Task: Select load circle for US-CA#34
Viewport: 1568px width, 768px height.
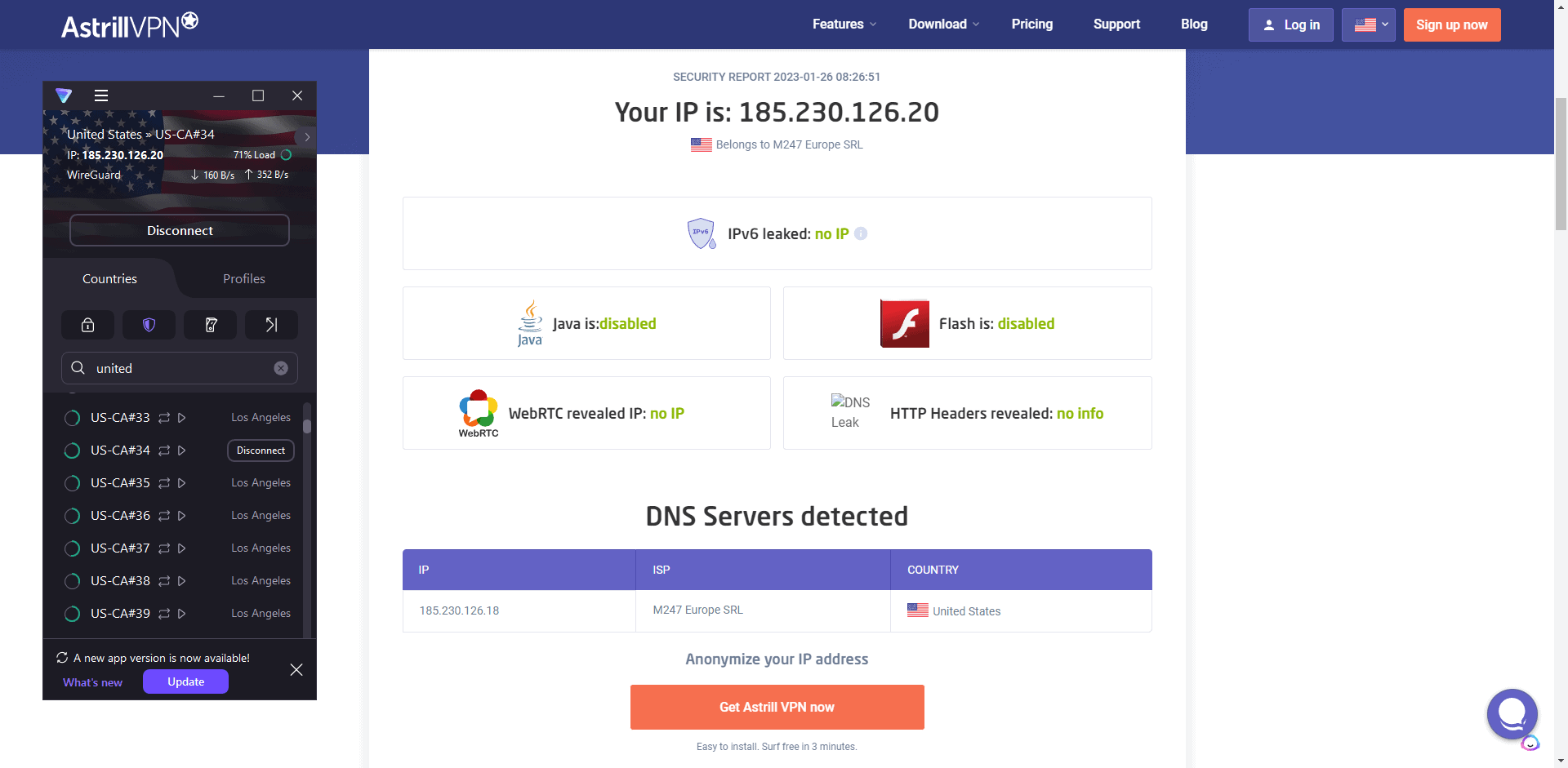Action: point(73,451)
